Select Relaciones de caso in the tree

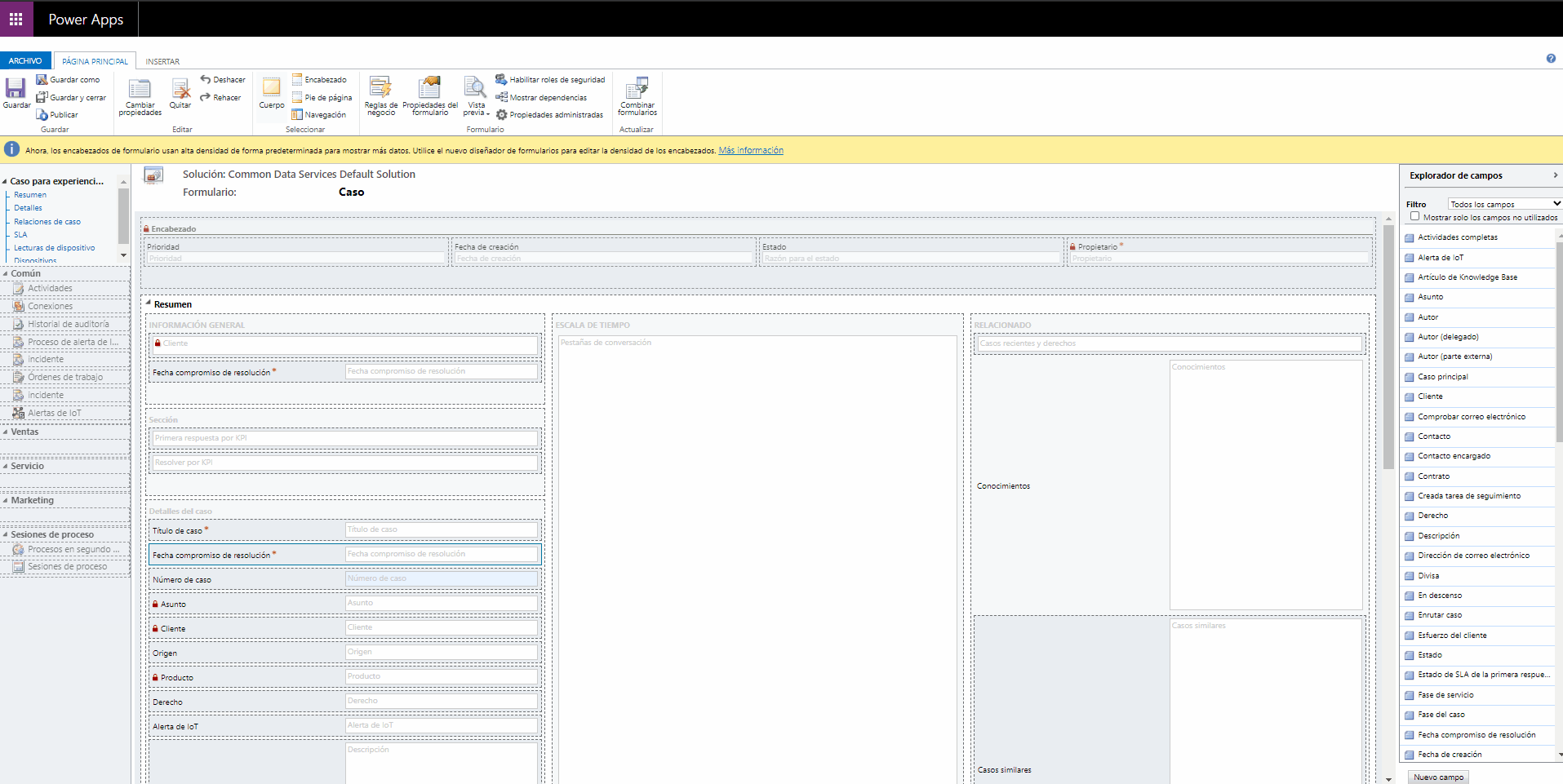coord(47,222)
